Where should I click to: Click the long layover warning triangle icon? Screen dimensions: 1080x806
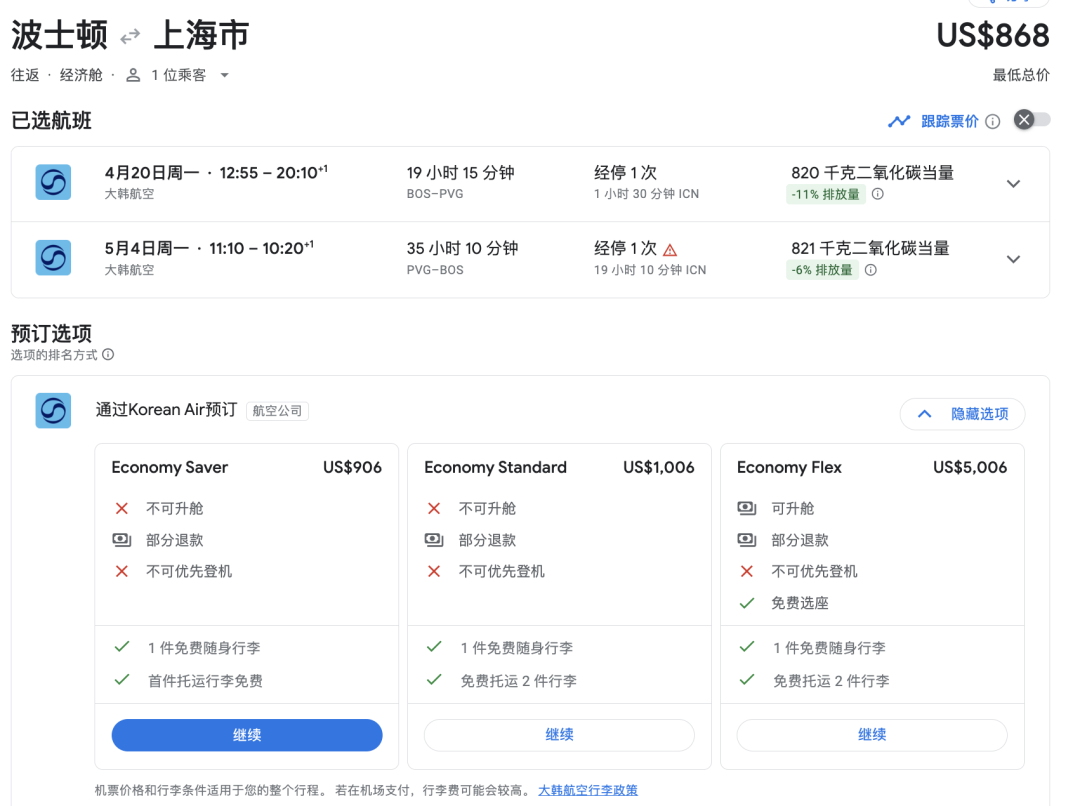[670, 250]
